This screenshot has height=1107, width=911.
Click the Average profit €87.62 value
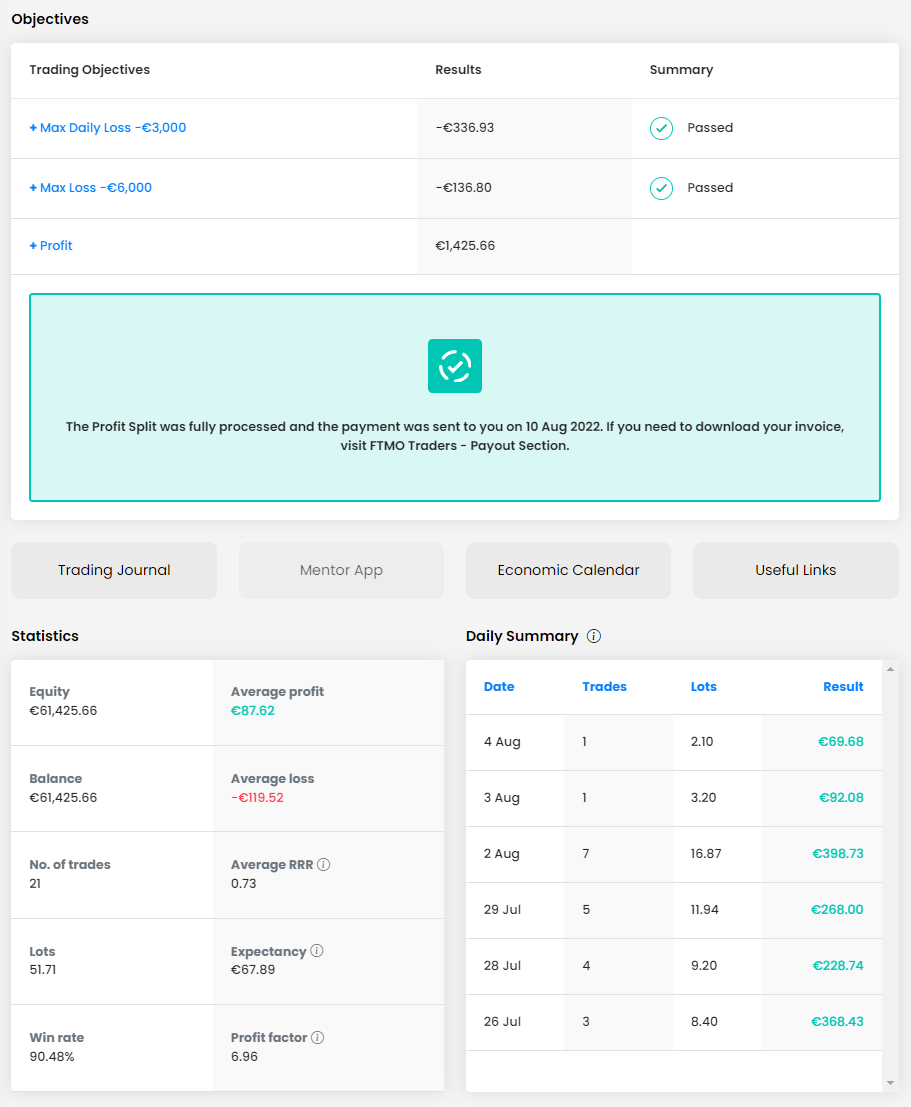point(253,711)
